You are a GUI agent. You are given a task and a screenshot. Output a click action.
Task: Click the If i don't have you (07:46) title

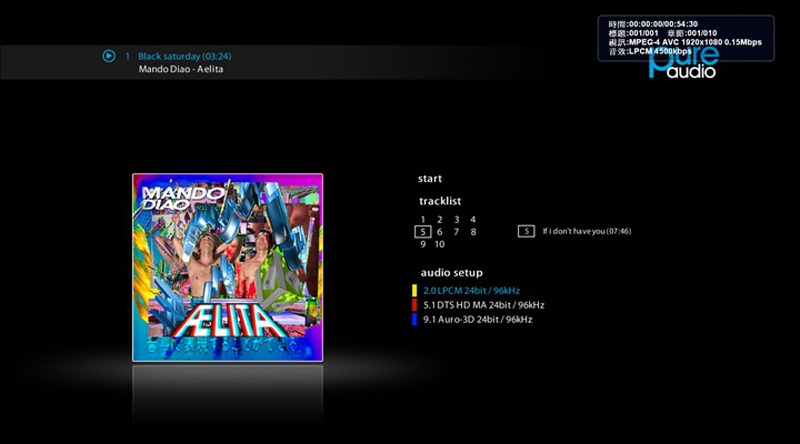point(587,231)
